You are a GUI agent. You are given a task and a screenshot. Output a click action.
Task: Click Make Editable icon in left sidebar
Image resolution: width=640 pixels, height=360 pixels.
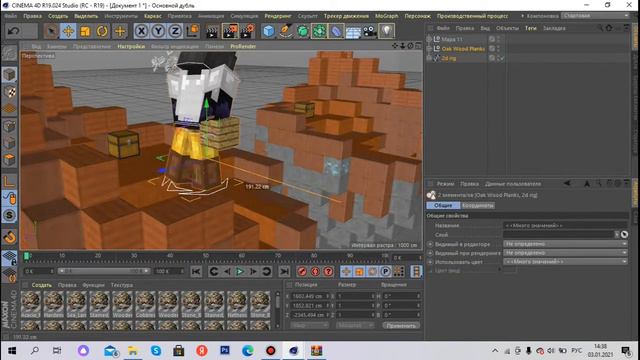click(9, 53)
